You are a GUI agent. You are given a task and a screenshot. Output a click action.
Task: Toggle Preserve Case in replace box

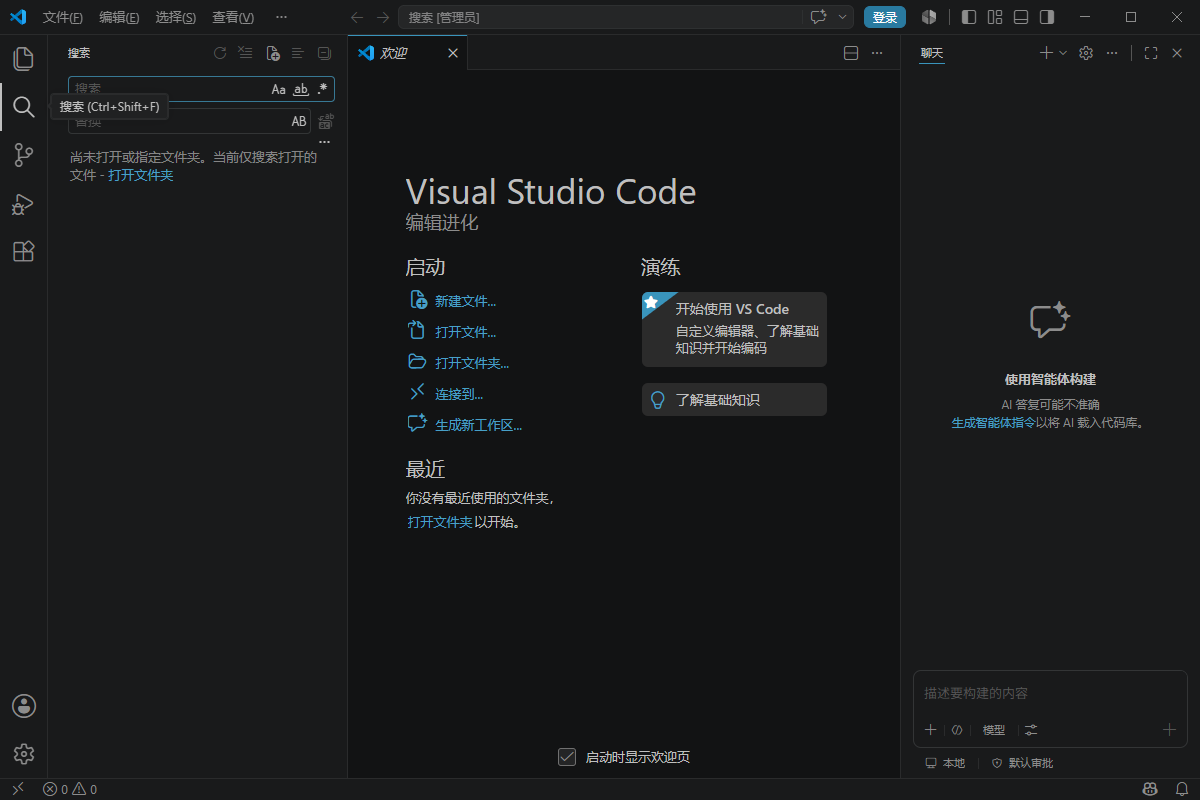[x=299, y=121]
